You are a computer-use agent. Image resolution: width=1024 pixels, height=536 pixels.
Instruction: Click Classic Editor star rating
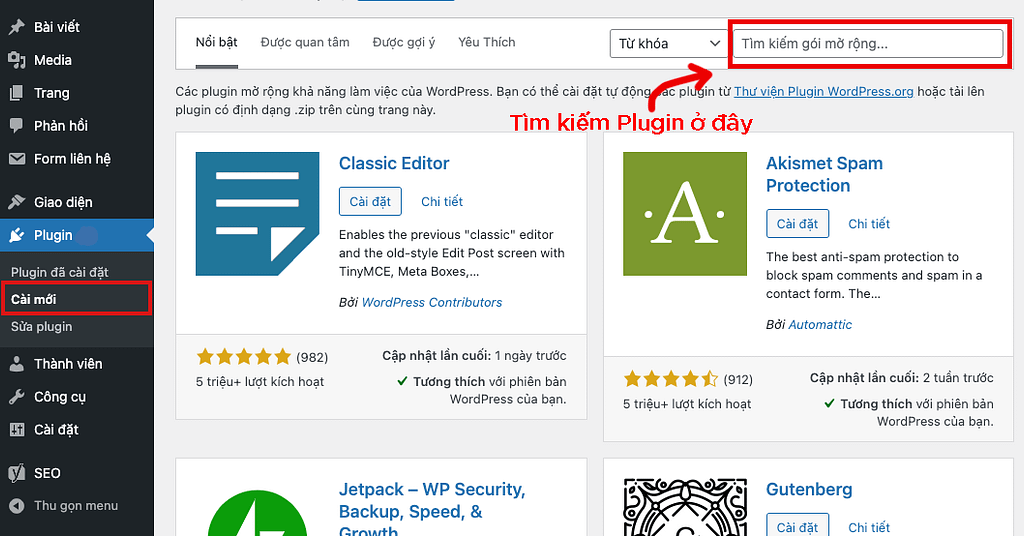[244, 356]
